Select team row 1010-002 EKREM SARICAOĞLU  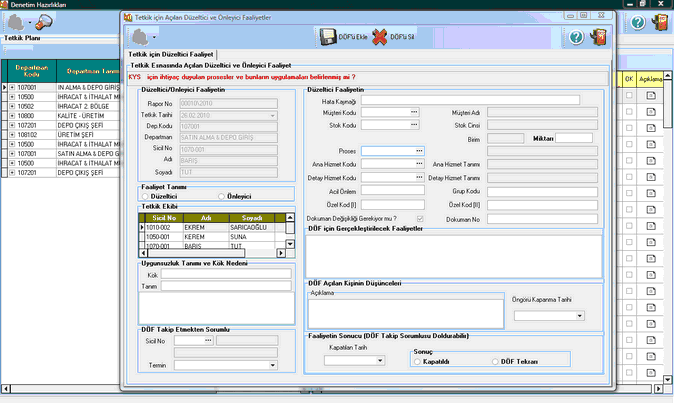(212, 227)
